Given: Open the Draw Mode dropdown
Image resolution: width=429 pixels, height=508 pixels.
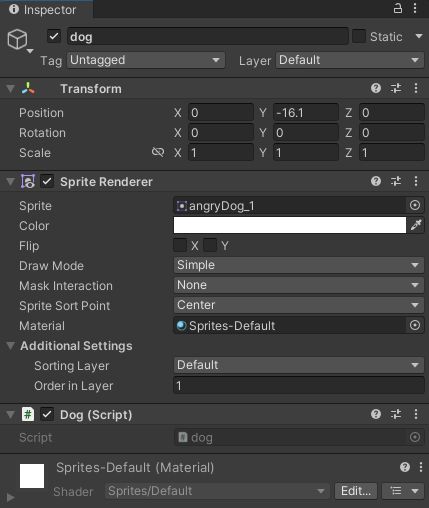Looking at the screenshot, I should tap(299, 265).
